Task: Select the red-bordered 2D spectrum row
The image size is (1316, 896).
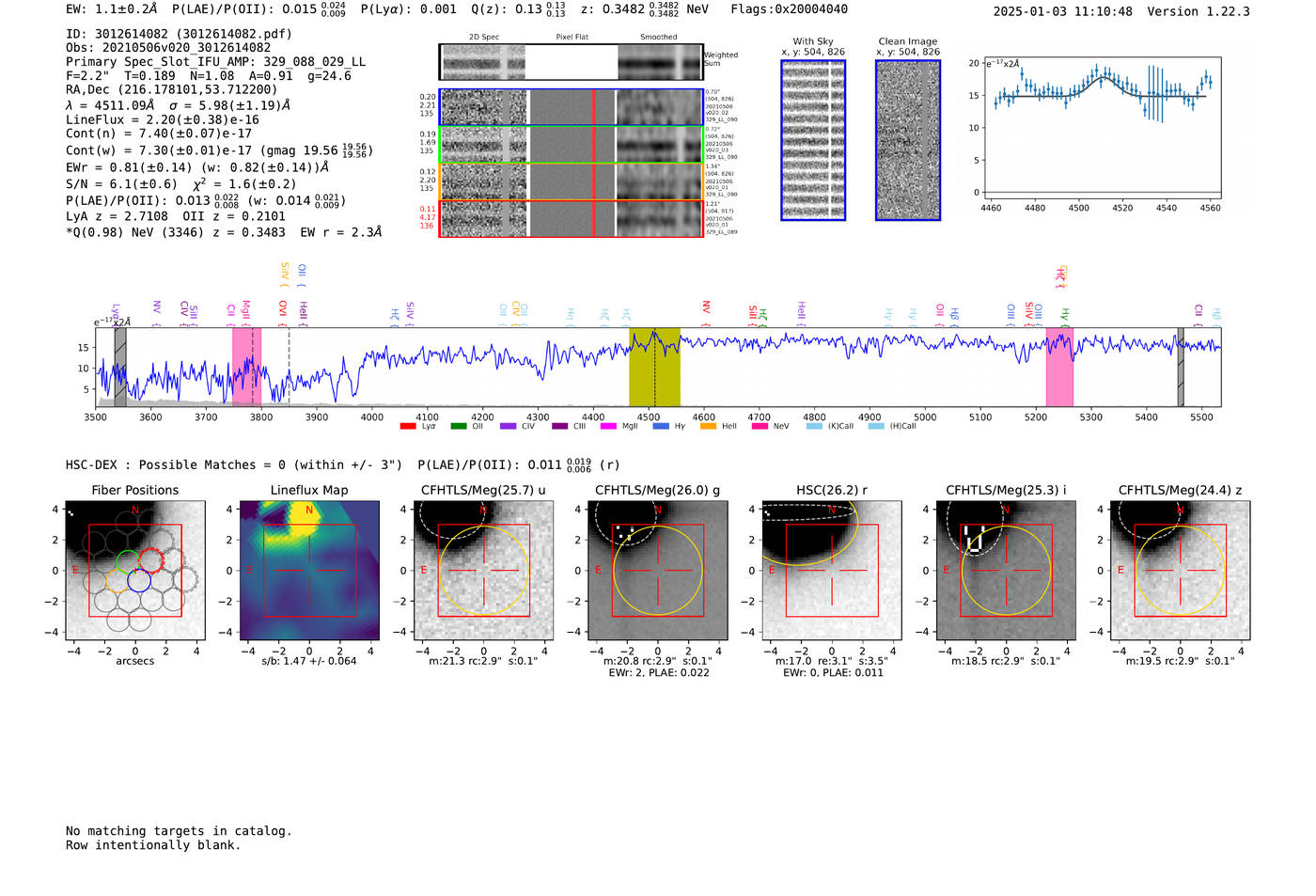Action: click(572, 218)
